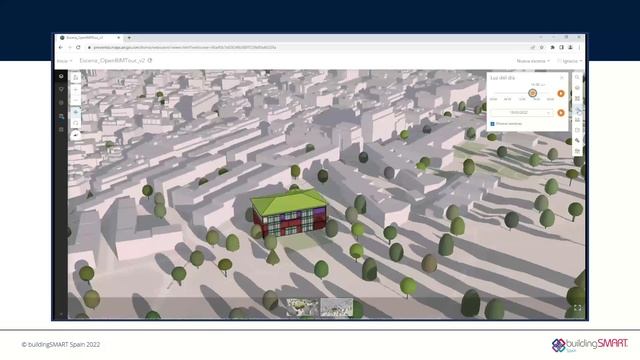Select the first slide thumbnail

coord(302,307)
